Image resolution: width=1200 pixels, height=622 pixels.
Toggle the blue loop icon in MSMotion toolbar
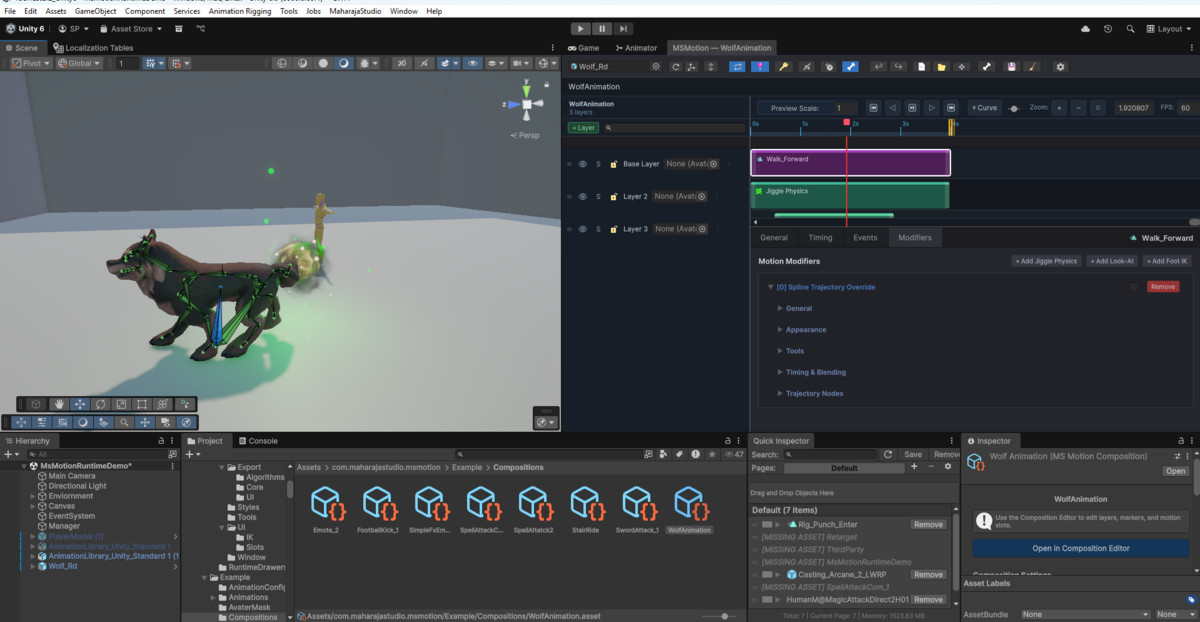(x=737, y=67)
